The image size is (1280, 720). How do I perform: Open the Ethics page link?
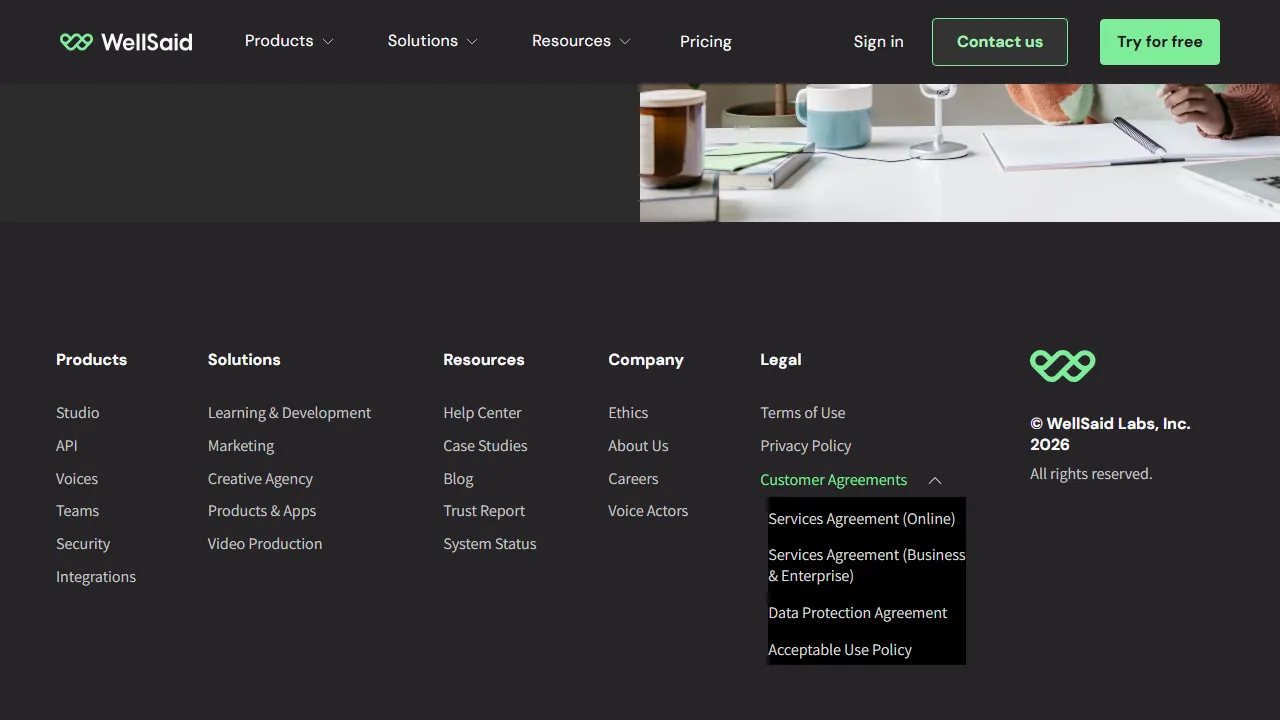628,413
